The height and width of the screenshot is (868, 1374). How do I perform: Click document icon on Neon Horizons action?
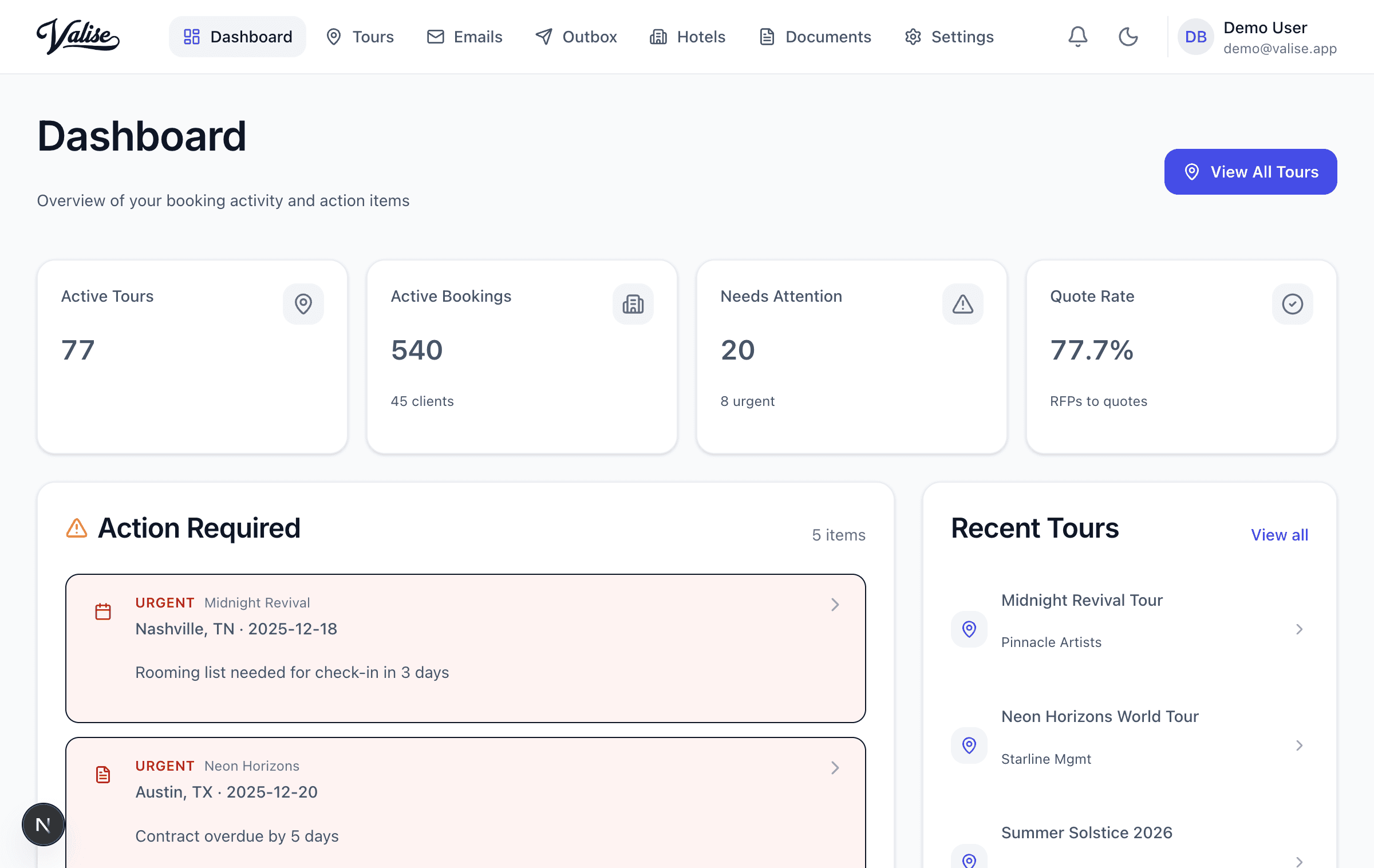pyautogui.click(x=103, y=775)
